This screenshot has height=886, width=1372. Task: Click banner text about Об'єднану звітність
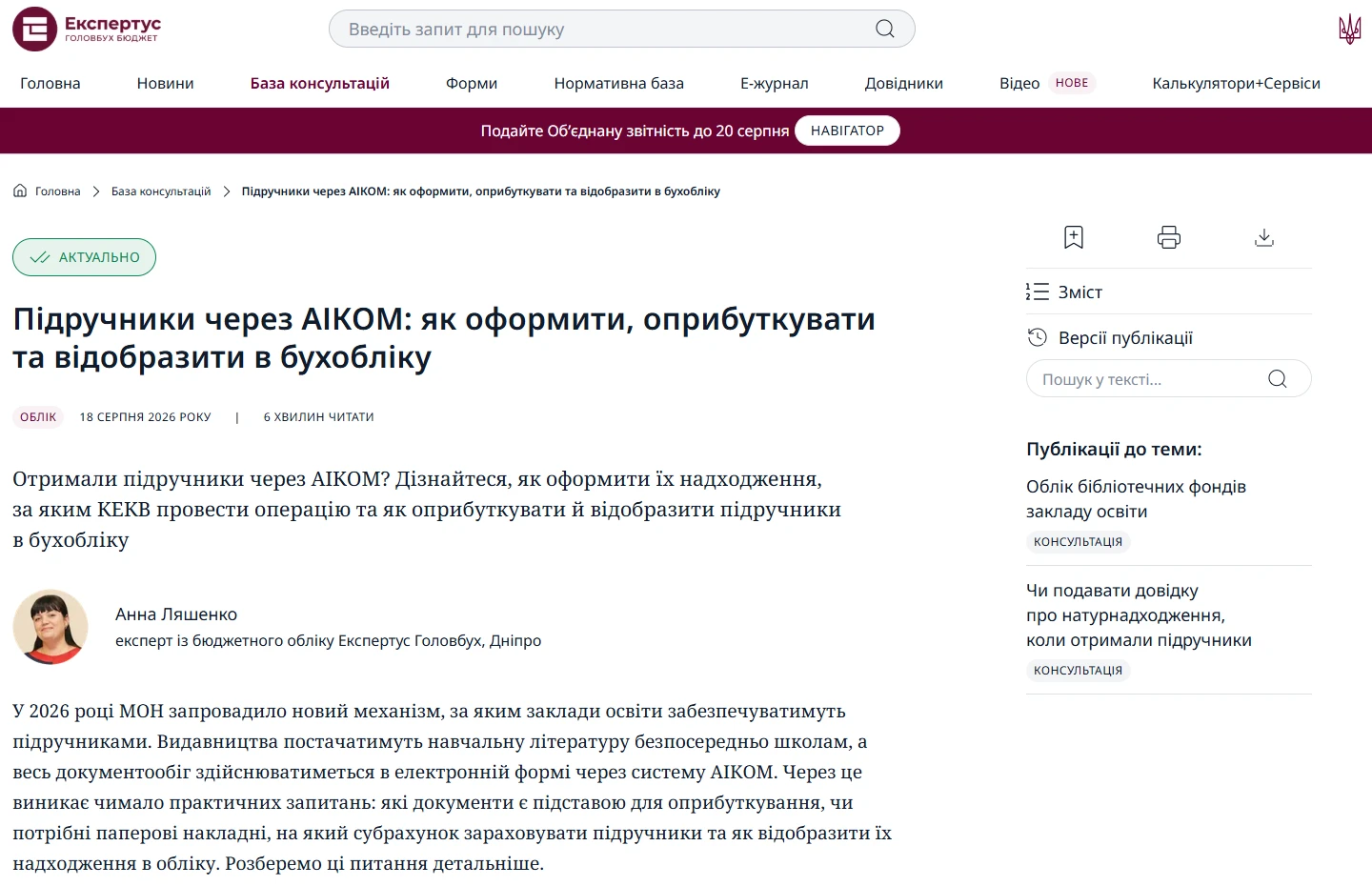(x=635, y=131)
